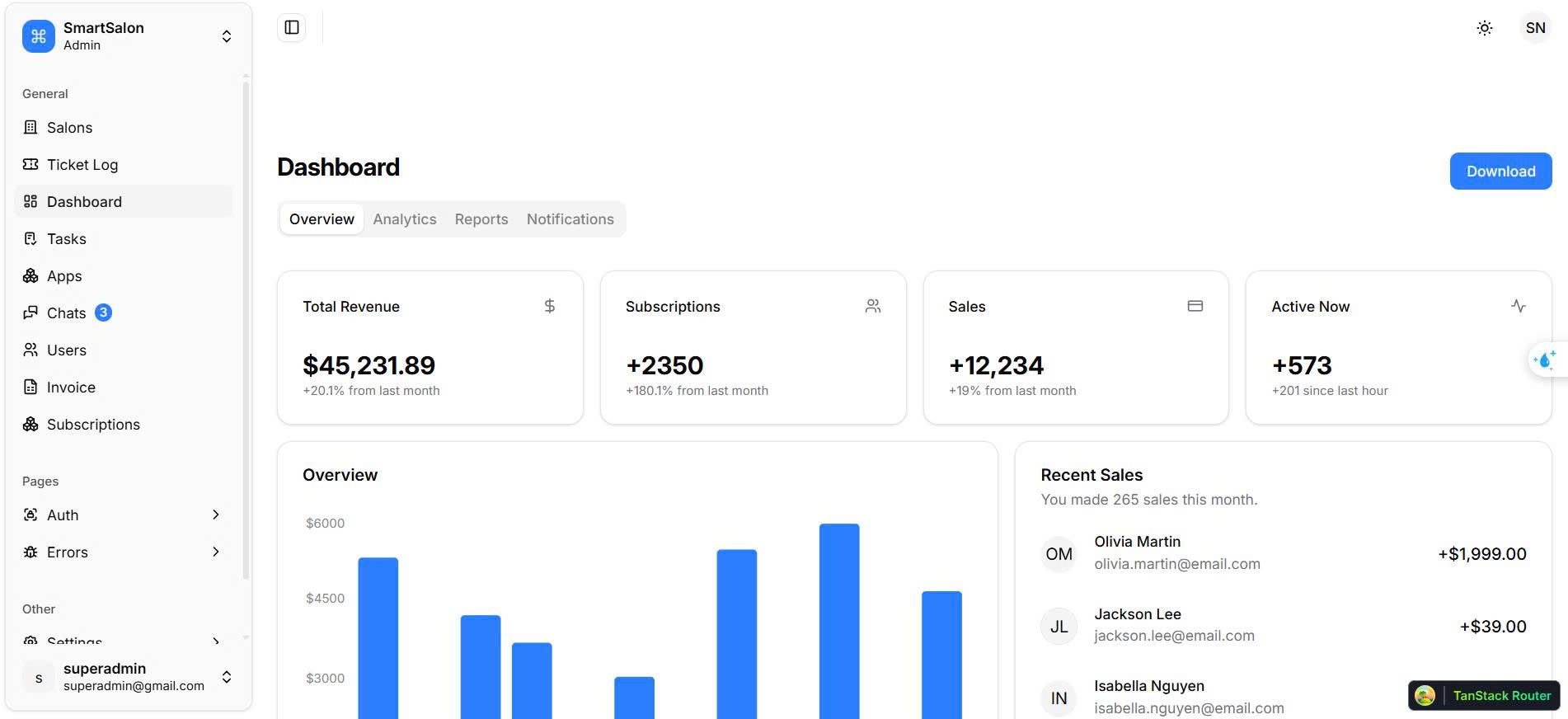Click isabella.nguyen@email.com address
The width and height of the screenshot is (1568, 719).
(1189, 708)
